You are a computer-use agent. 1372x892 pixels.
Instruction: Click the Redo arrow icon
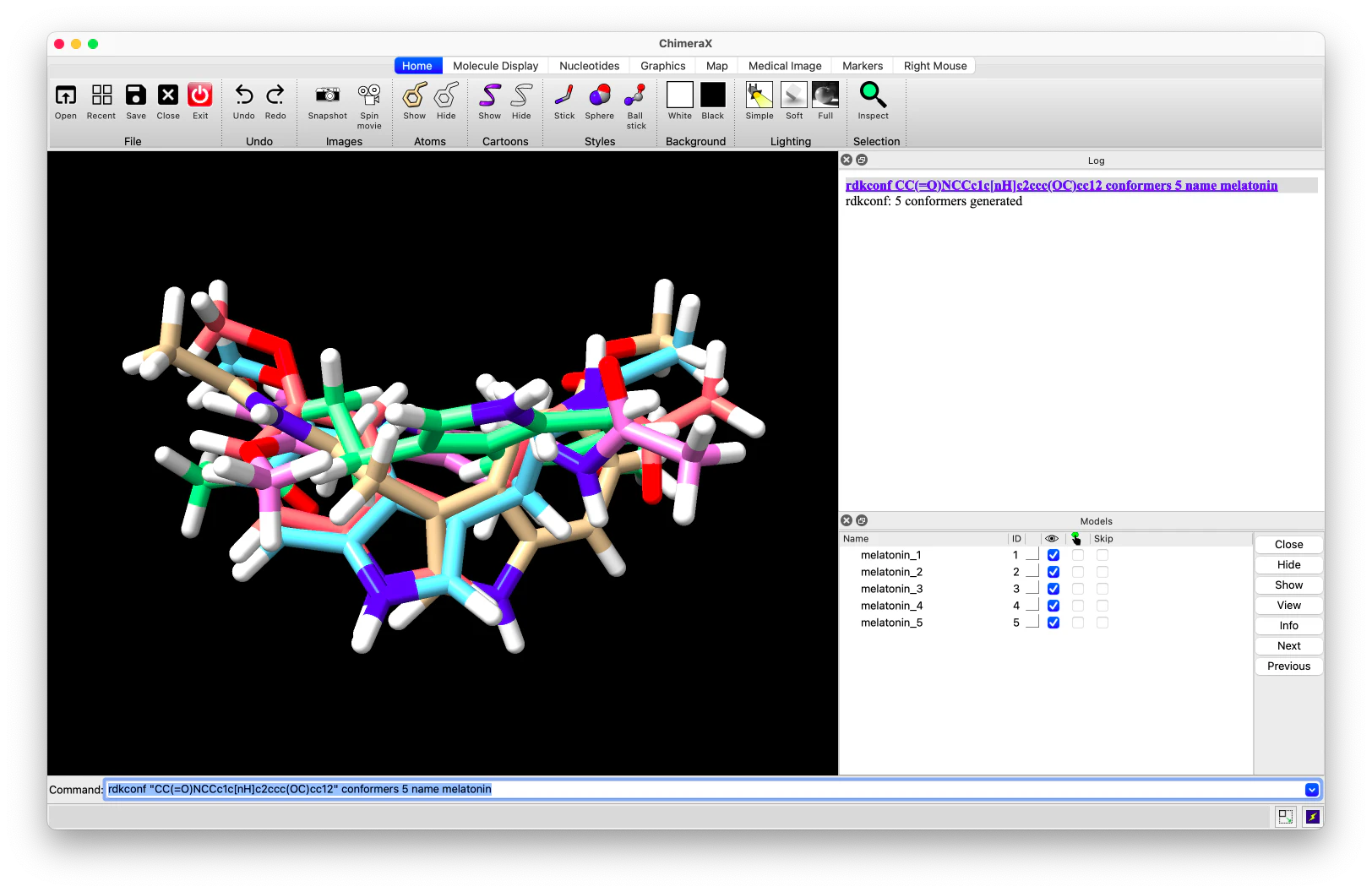275,95
